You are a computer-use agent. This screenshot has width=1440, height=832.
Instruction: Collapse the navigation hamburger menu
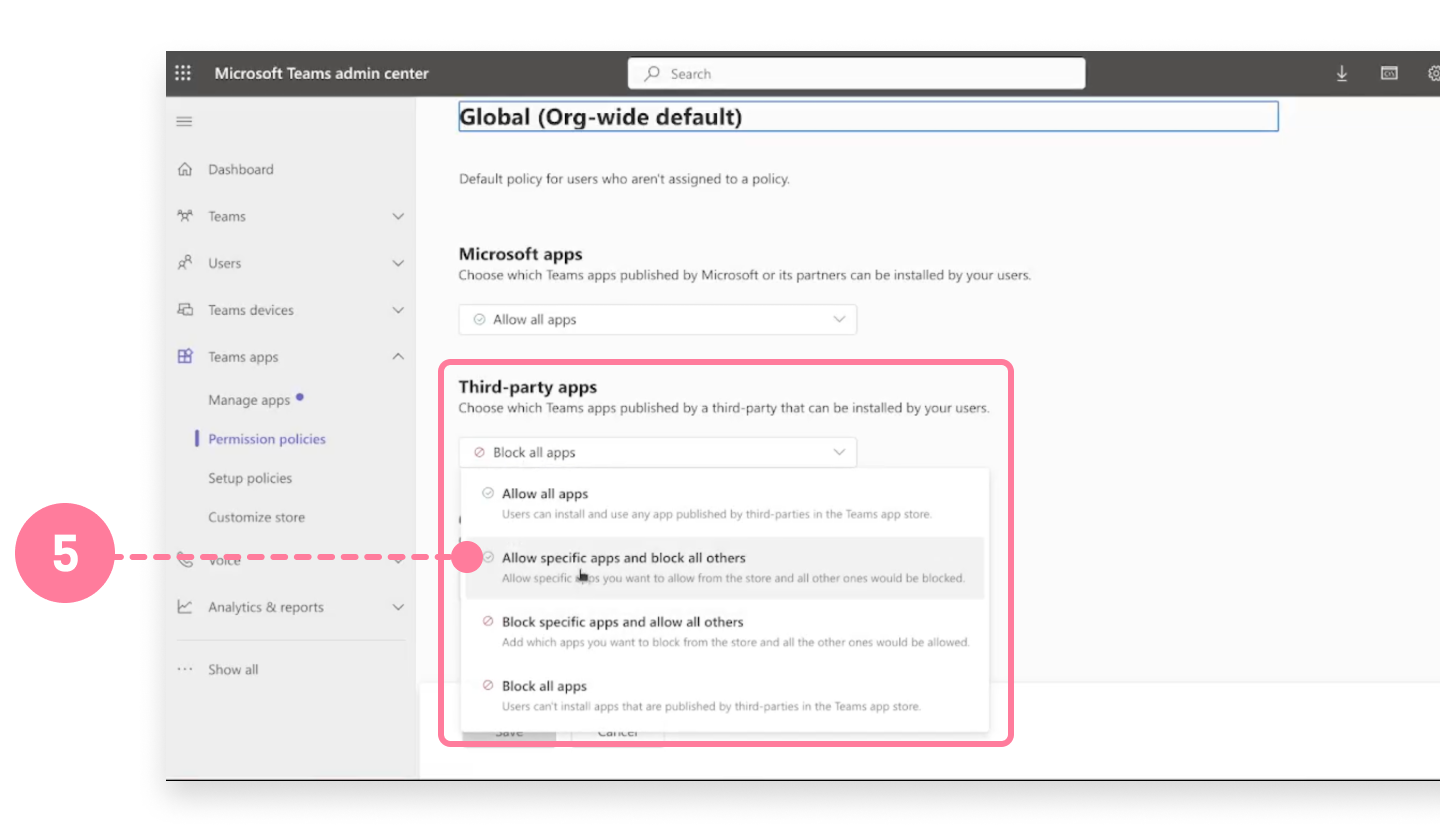(x=184, y=121)
